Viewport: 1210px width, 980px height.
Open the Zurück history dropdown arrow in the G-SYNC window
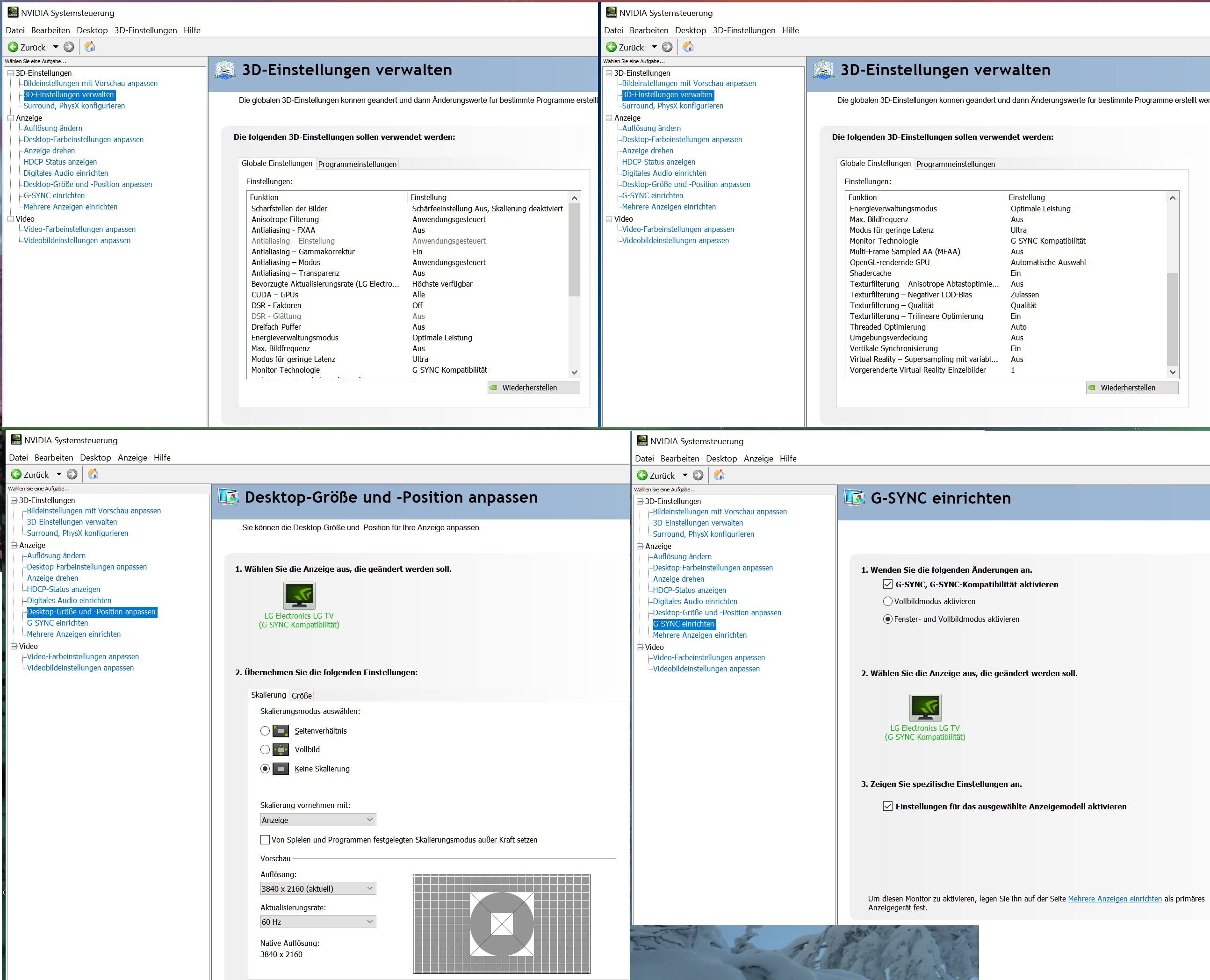tap(684, 476)
